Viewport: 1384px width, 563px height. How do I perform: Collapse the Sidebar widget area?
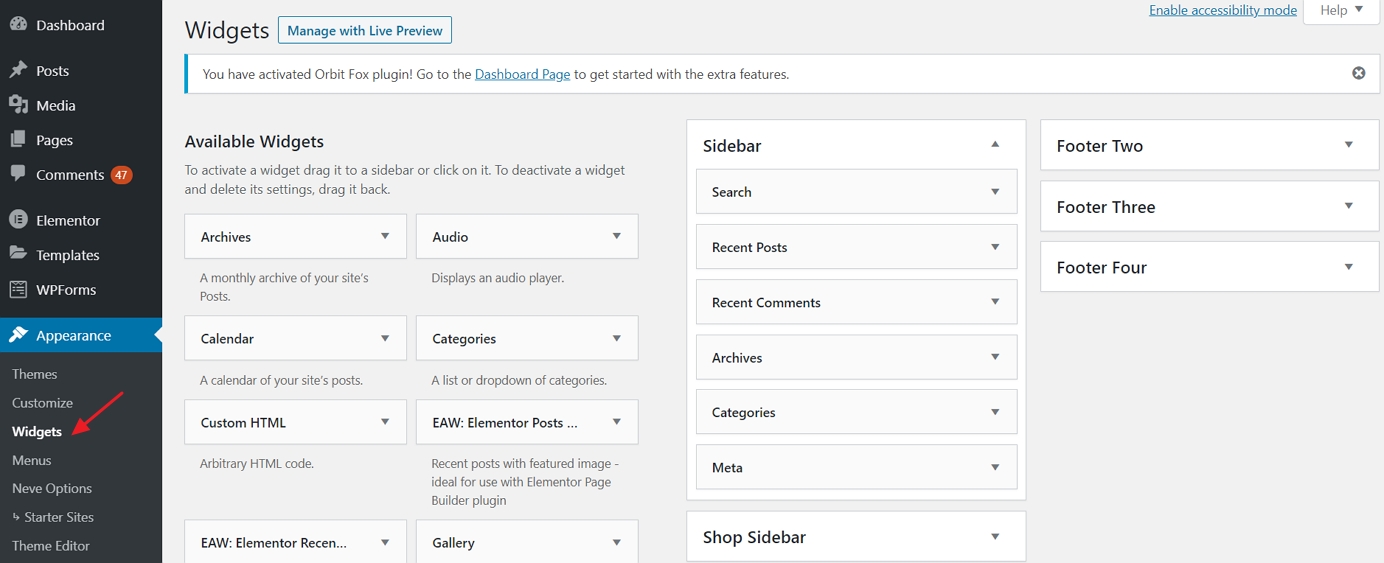click(x=995, y=145)
